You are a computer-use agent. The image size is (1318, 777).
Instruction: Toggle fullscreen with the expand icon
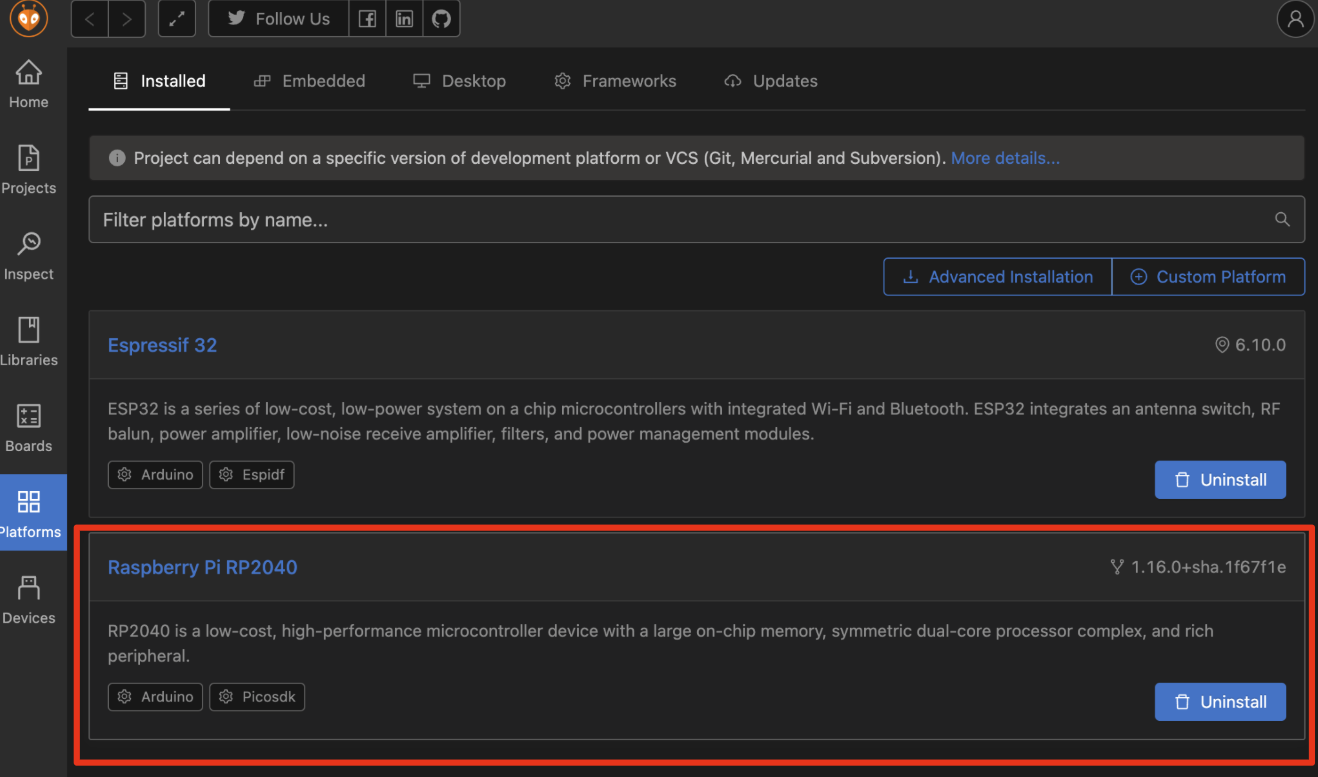177,18
